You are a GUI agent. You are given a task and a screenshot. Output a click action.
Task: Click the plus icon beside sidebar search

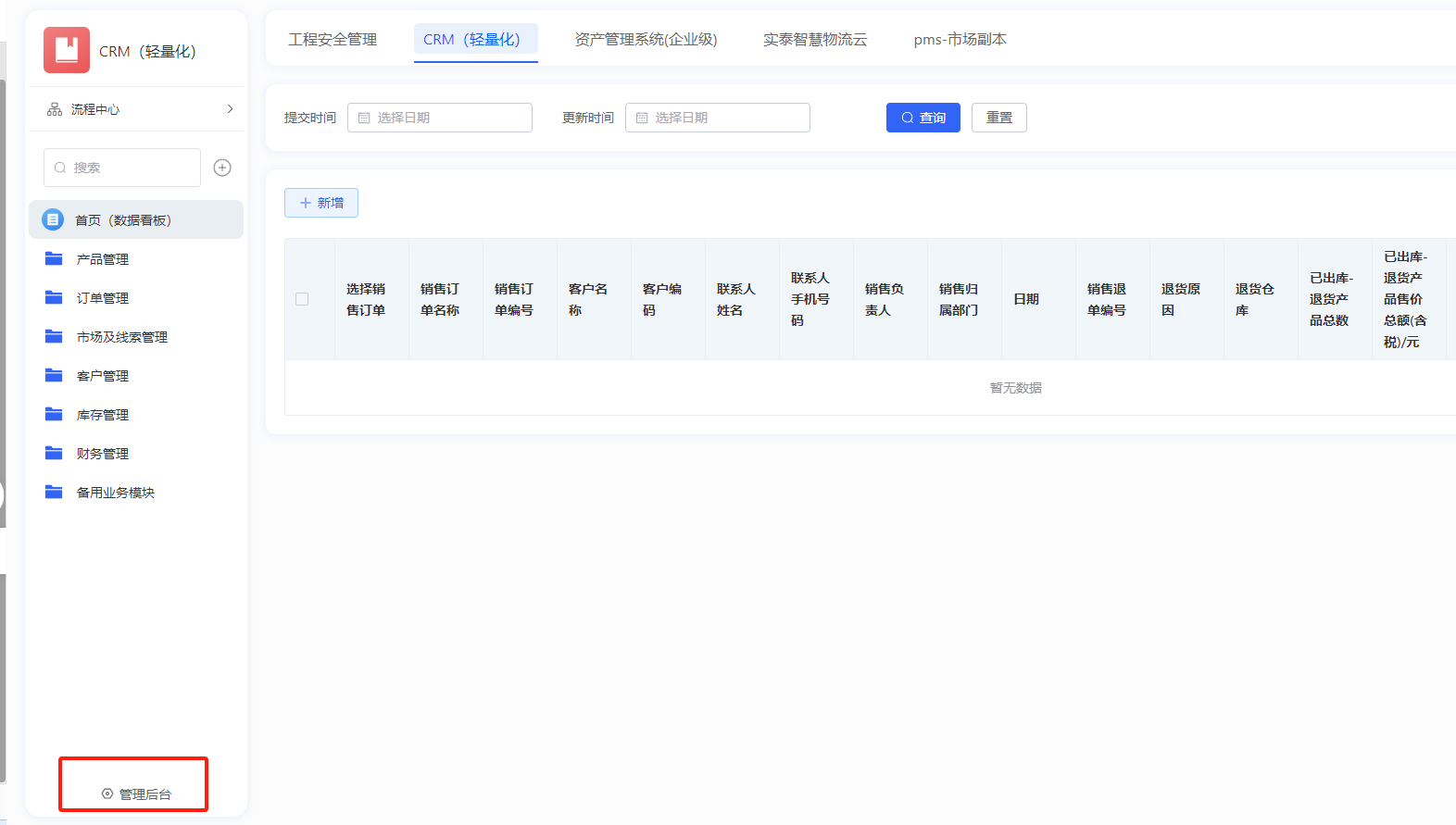(x=222, y=168)
